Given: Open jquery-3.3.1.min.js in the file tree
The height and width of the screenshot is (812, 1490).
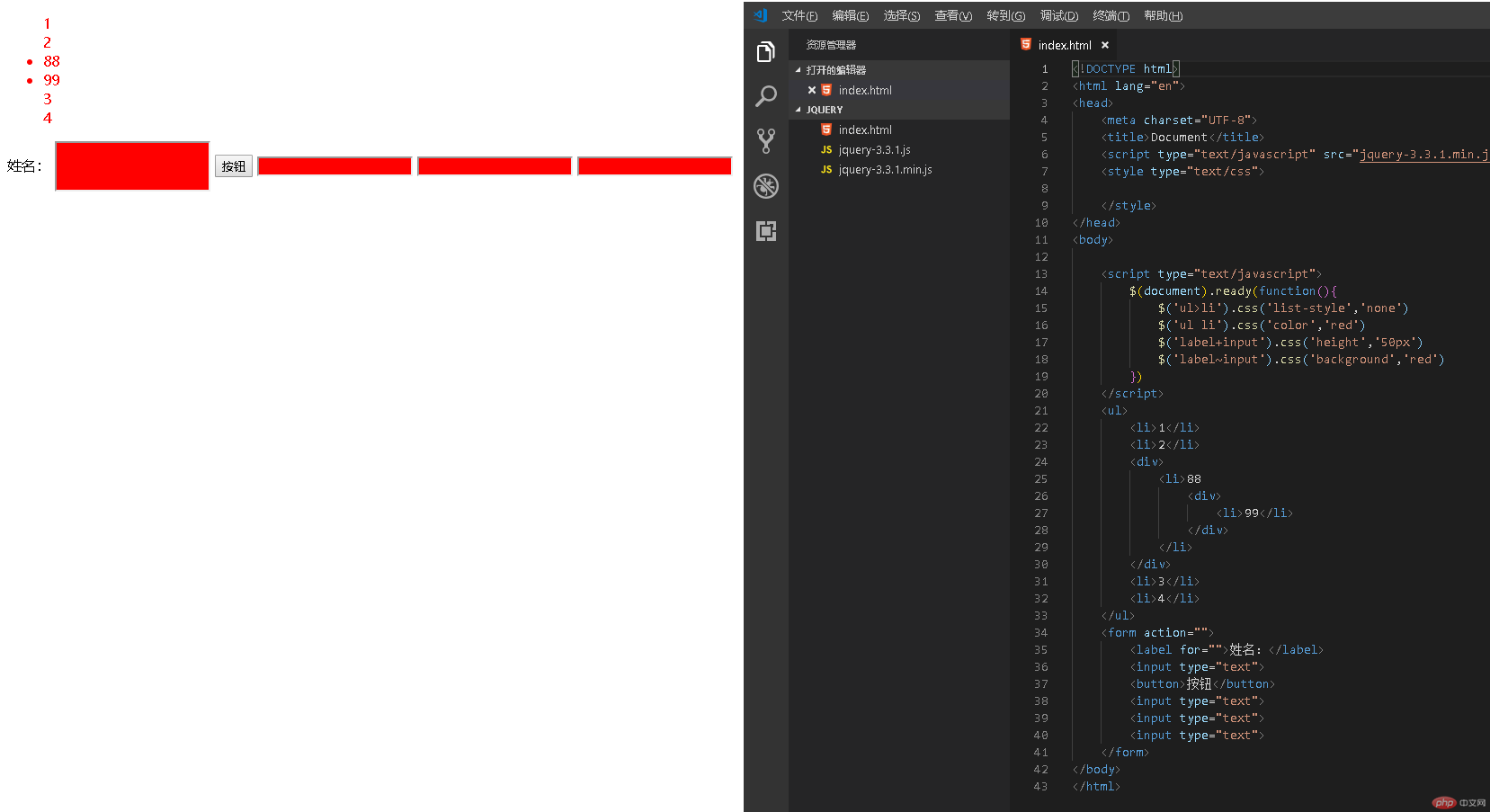Looking at the screenshot, I should click(899, 169).
